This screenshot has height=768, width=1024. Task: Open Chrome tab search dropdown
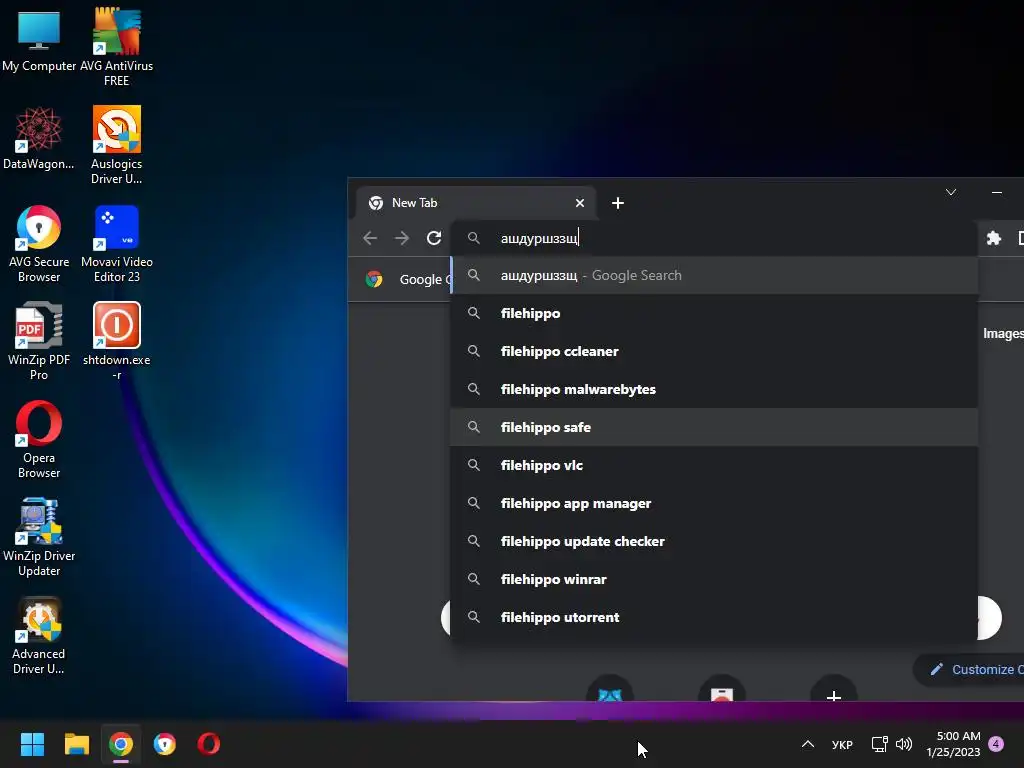tap(951, 192)
